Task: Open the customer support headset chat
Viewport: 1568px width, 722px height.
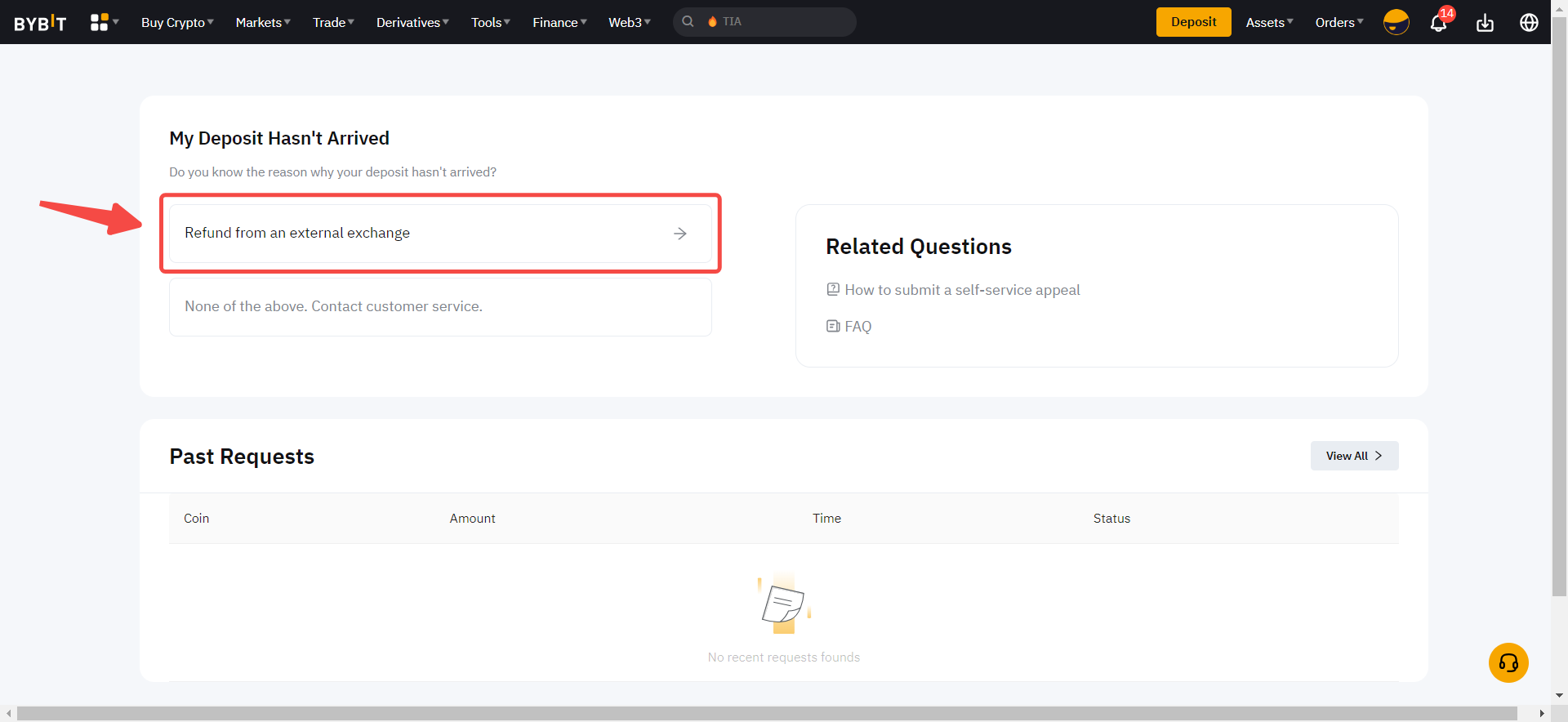Action: (x=1508, y=662)
